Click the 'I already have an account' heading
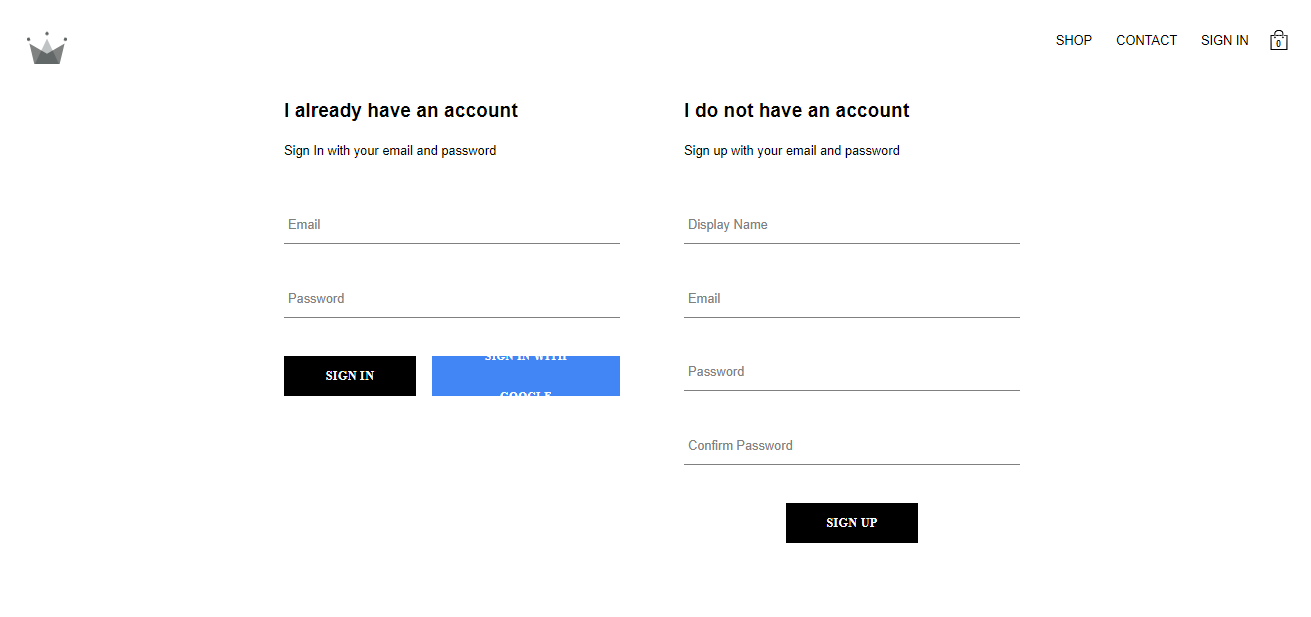 pyautogui.click(x=401, y=111)
